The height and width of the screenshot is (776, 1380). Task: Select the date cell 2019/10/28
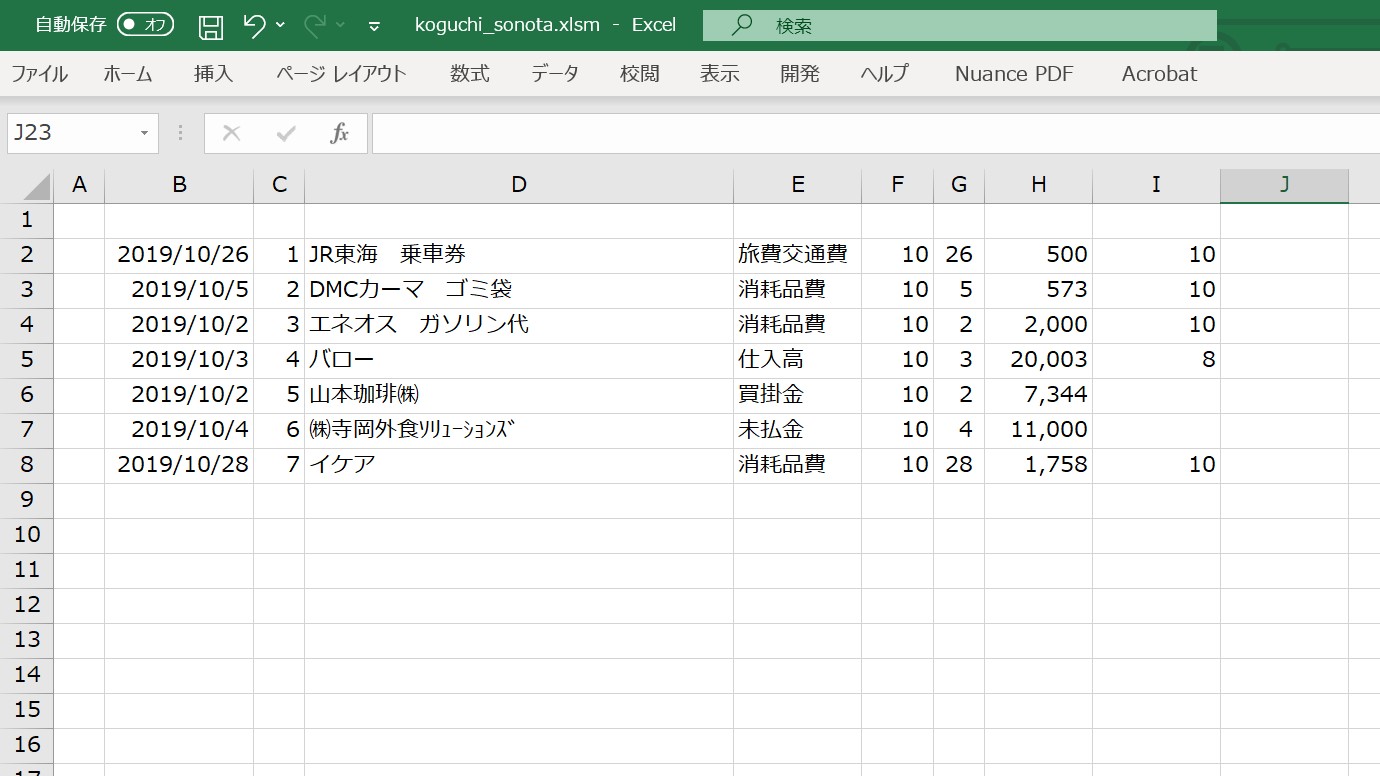click(x=179, y=464)
